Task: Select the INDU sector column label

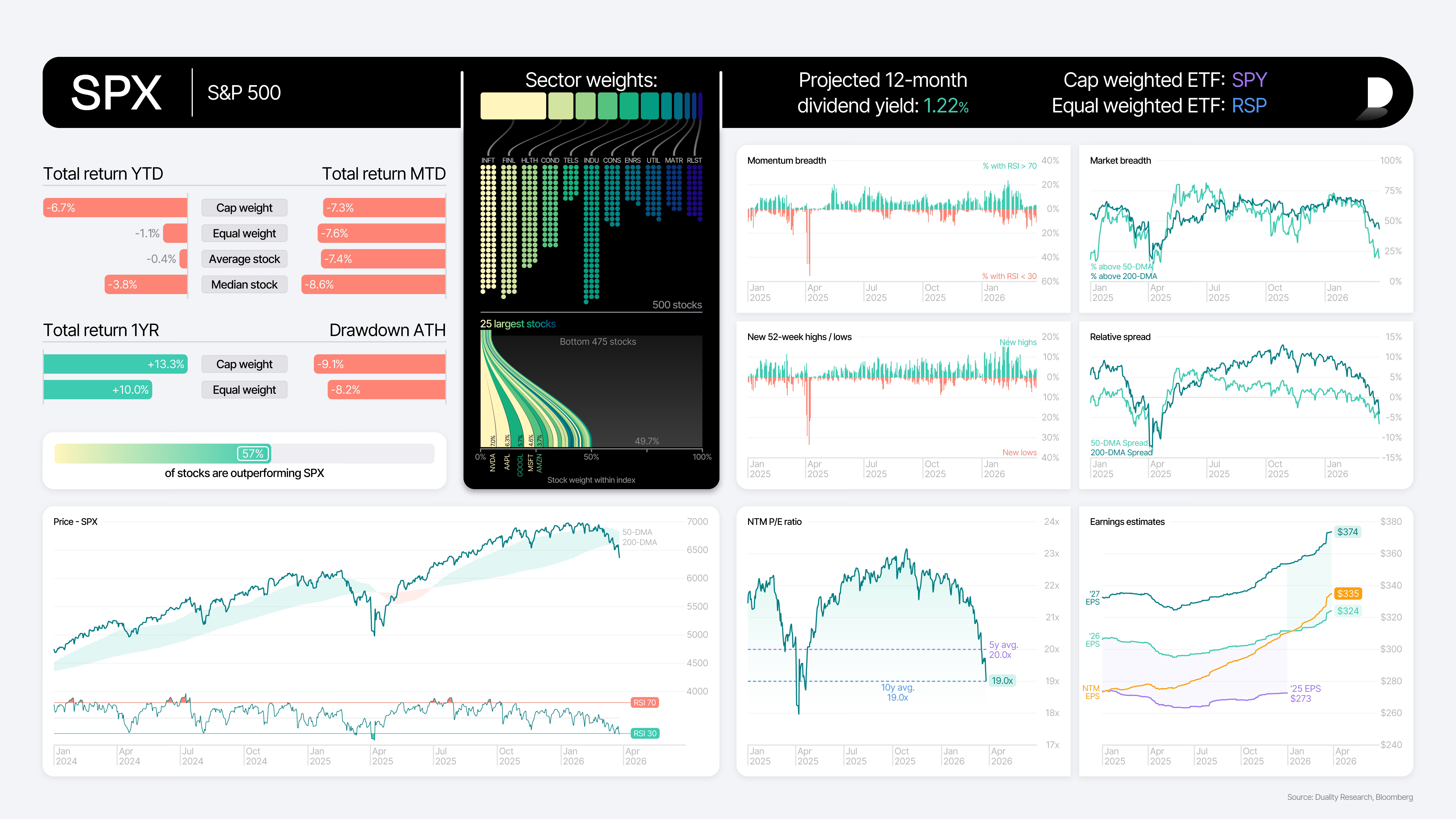Action: tap(591, 161)
